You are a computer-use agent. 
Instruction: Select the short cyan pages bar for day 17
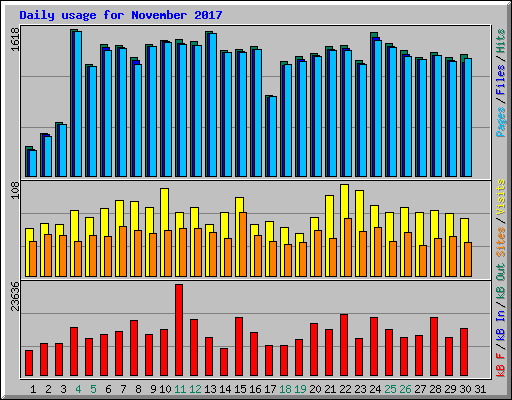tap(273, 137)
